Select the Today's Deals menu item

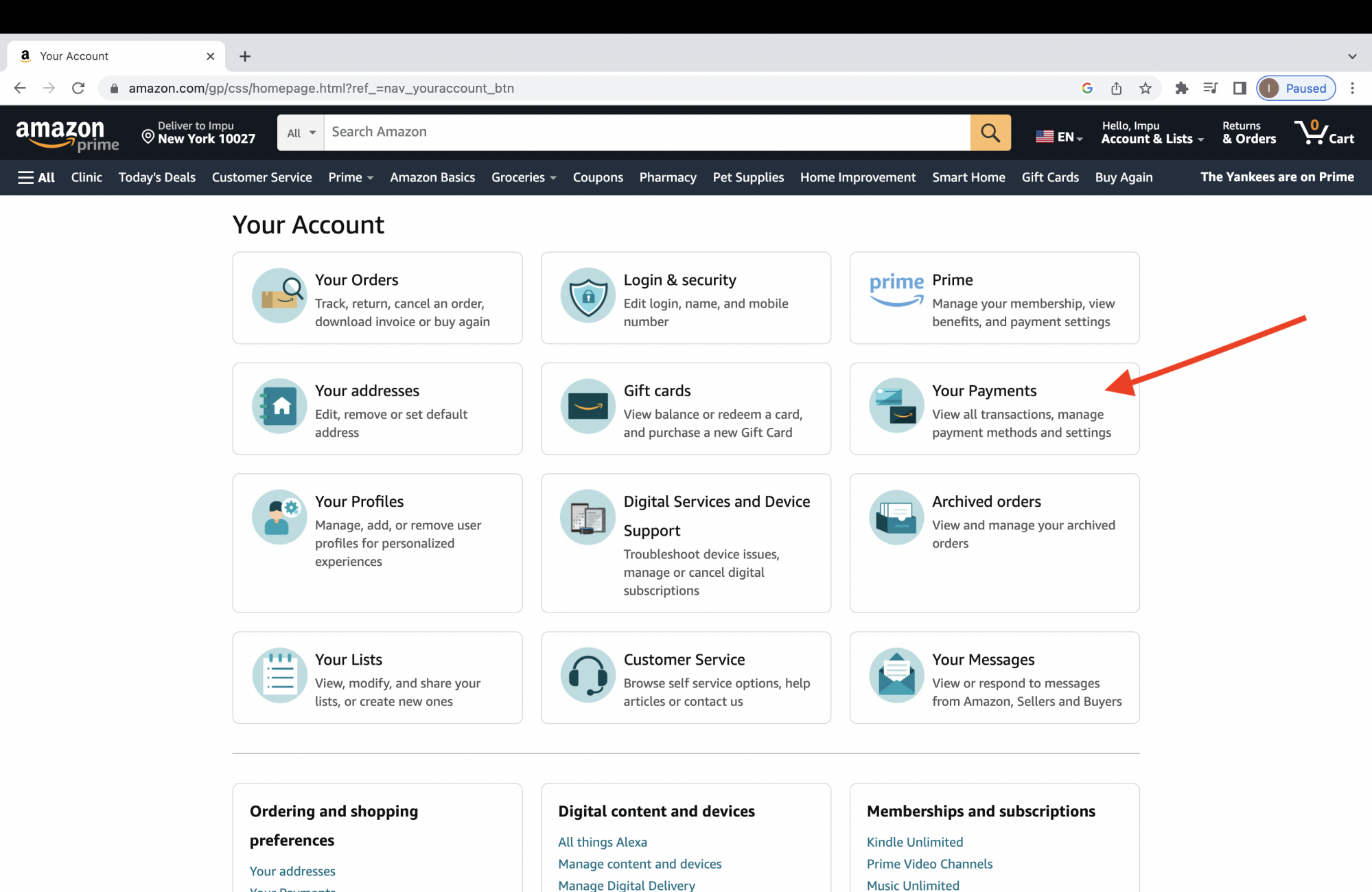[156, 177]
